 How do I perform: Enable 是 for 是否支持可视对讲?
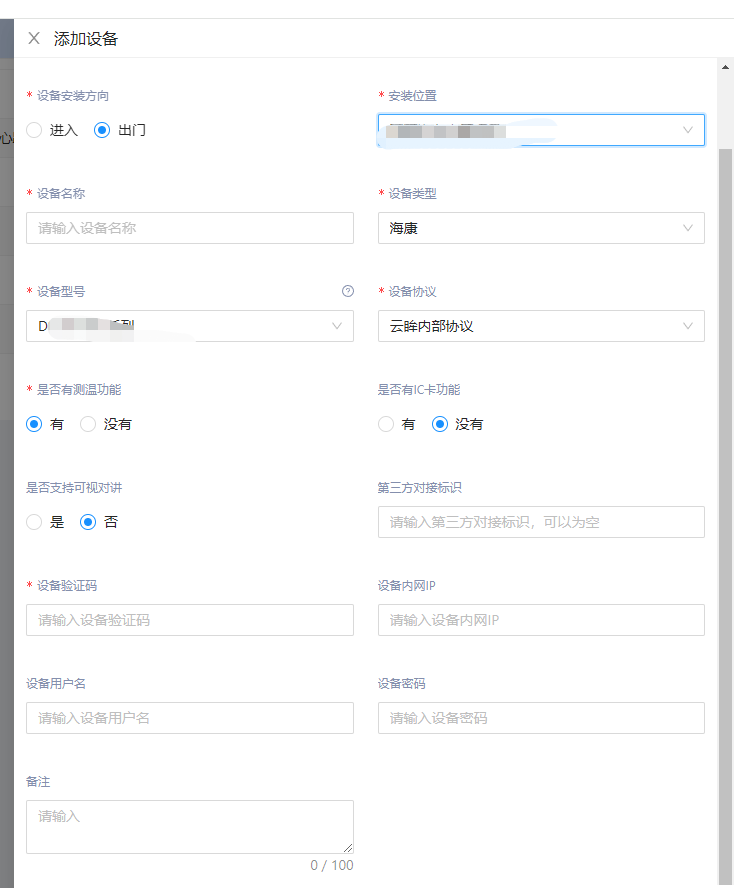click(x=35, y=522)
